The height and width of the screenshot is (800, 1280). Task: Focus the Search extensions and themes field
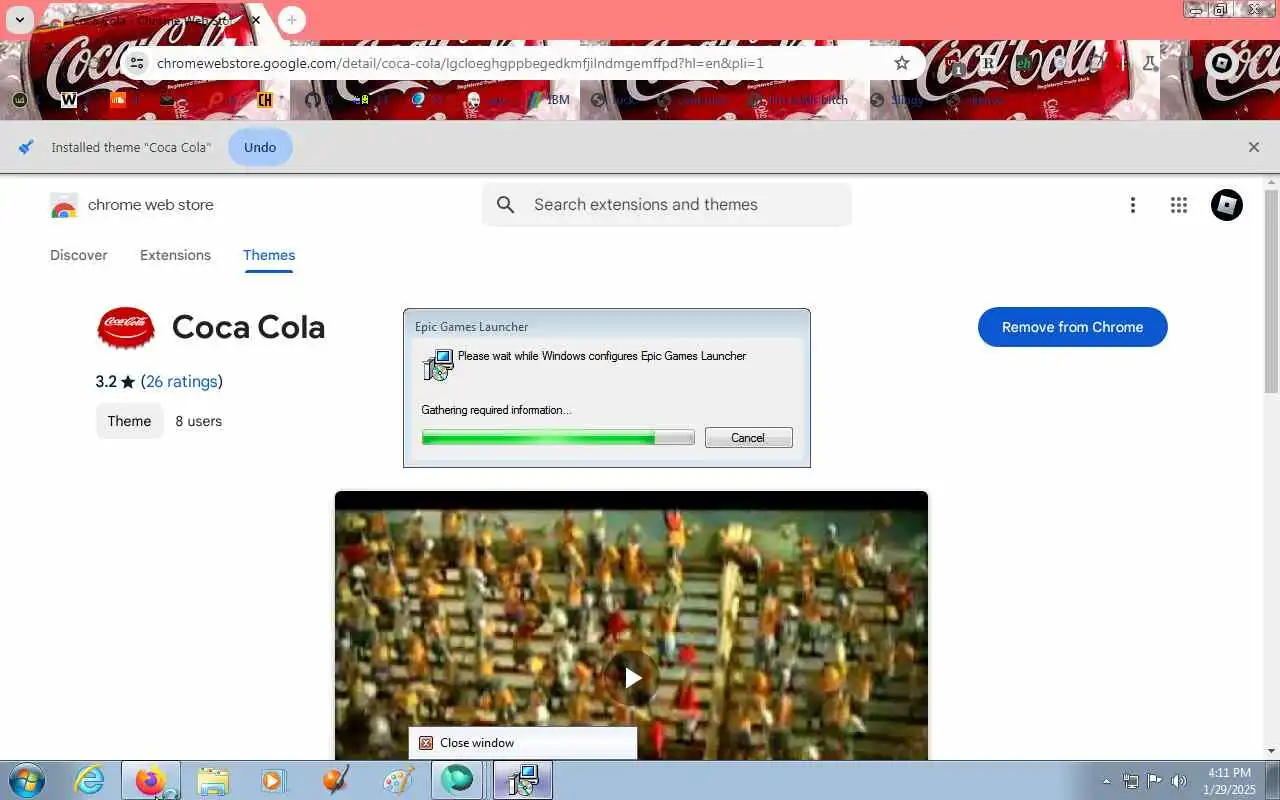(667, 205)
